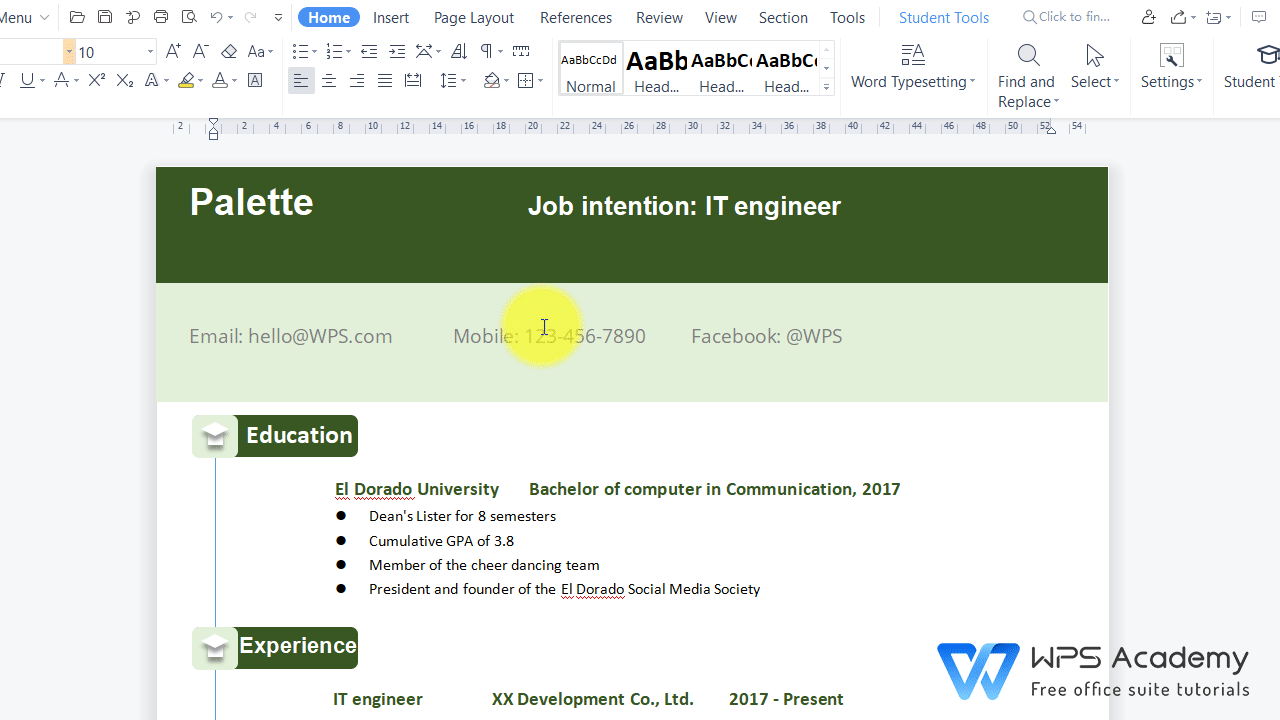
Task: Toggle center alignment
Action: [329, 81]
